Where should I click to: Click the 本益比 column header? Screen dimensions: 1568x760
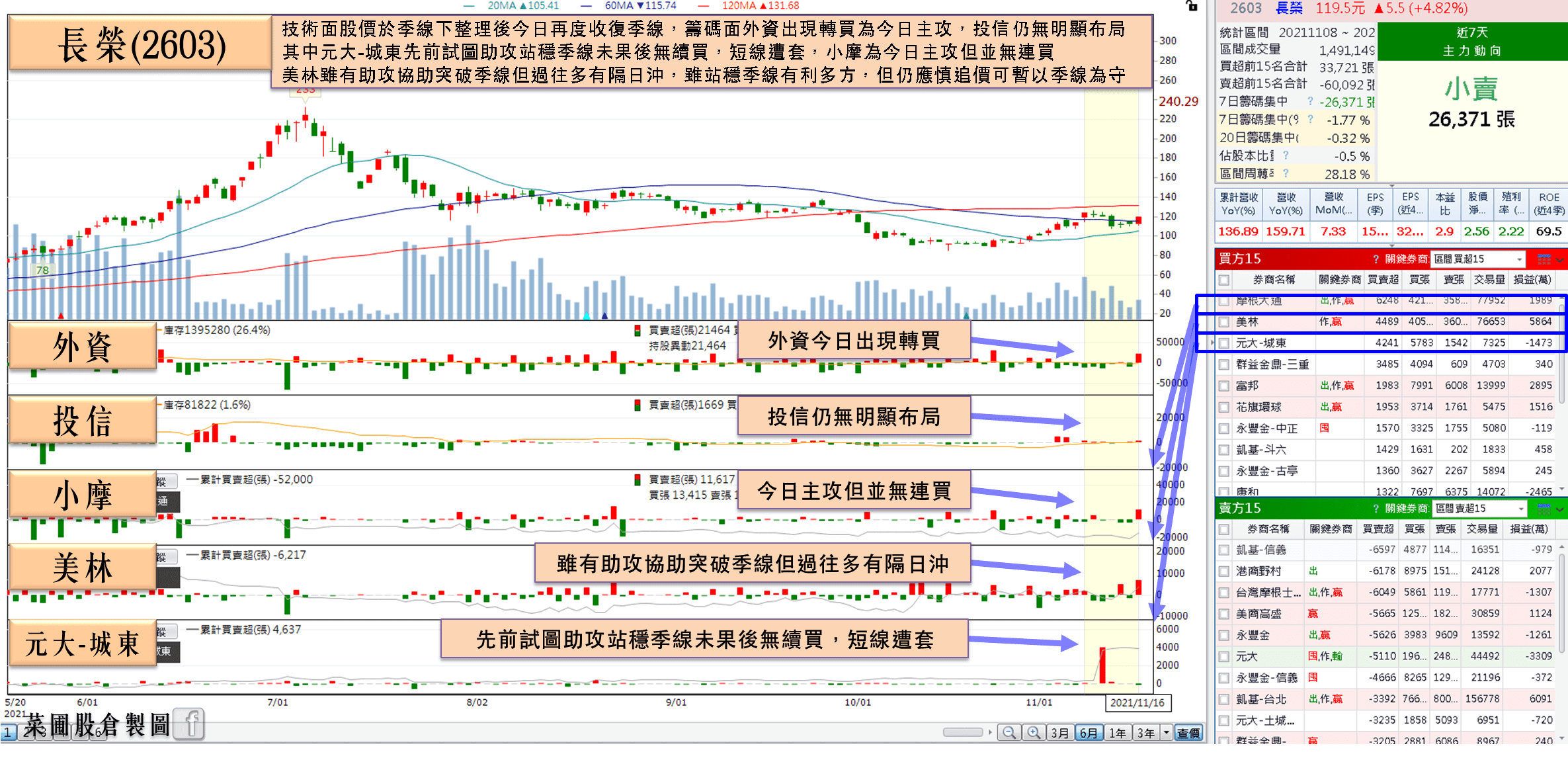point(1445,204)
